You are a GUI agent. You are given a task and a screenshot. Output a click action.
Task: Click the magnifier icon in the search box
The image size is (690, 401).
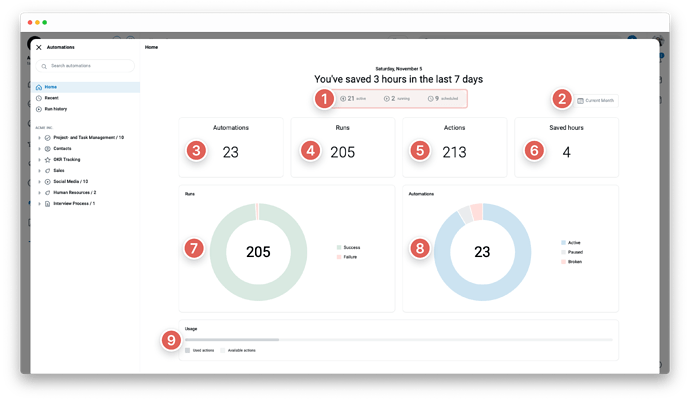pos(44,66)
